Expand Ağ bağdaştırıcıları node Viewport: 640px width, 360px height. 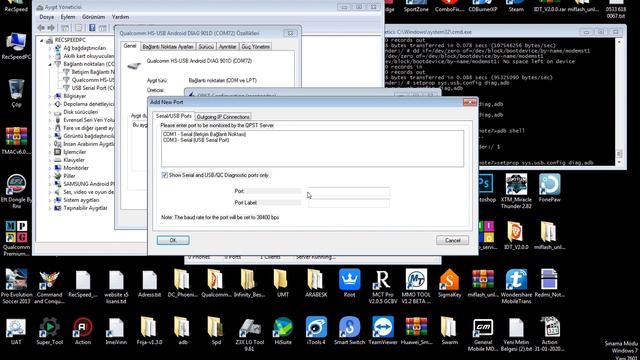point(50,48)
